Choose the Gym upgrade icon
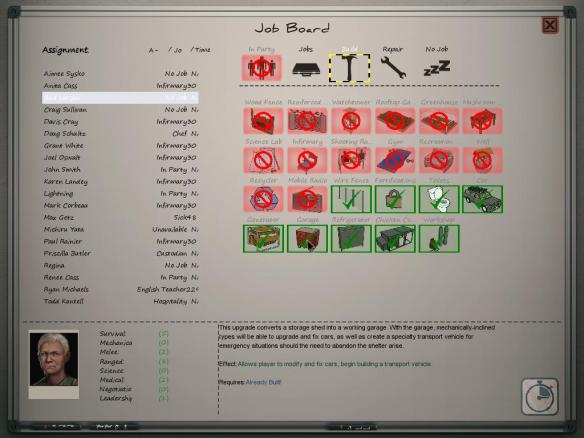Screen dimensions: 584x438 click(395, 160)
